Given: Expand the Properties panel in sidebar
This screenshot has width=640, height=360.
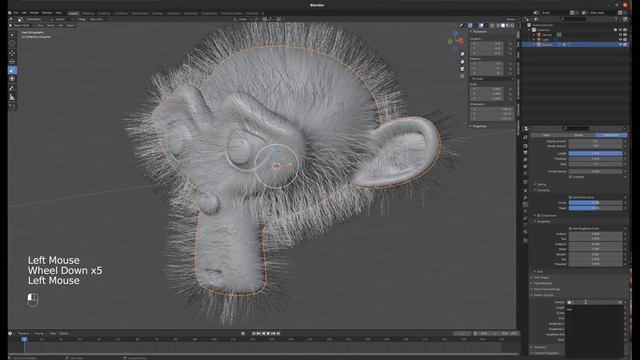Looking at the screenshot, I should 479,126.
